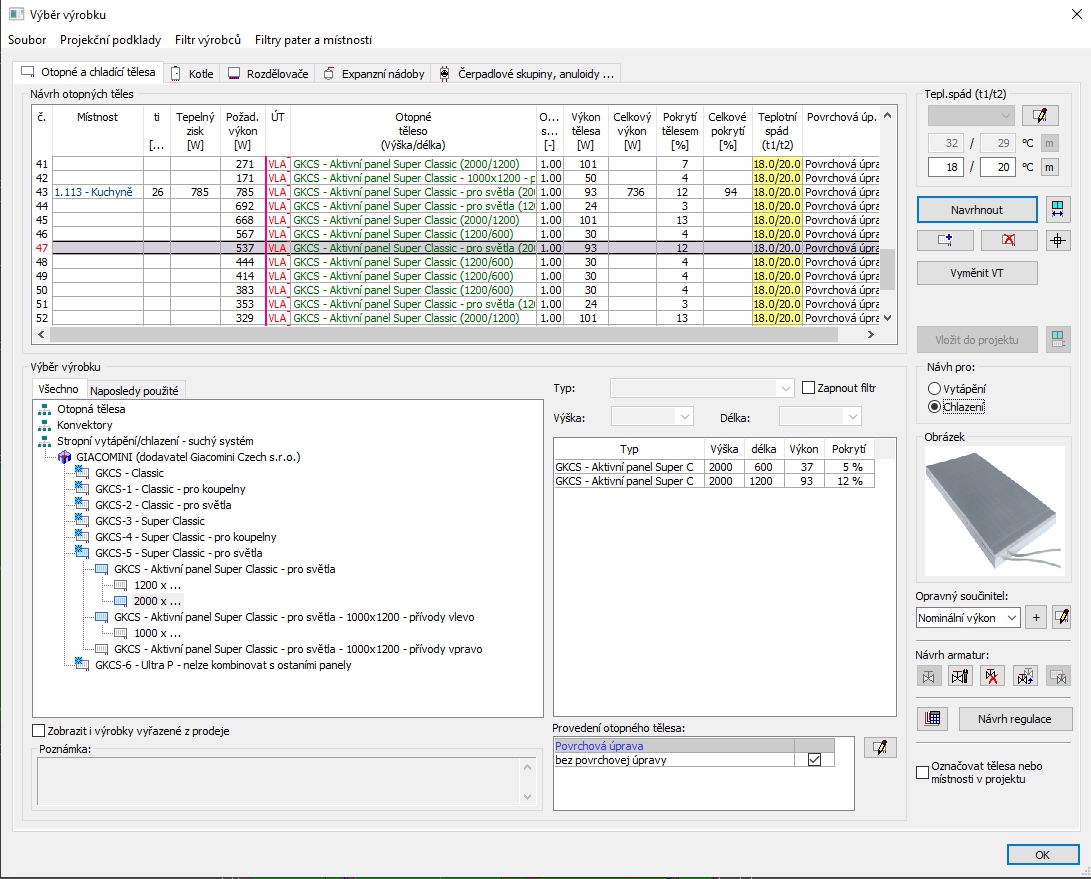Enable the Zapnout filtr checkbox
The width and height of the screenshot is (1091, 879).
[x=809, y=388]
